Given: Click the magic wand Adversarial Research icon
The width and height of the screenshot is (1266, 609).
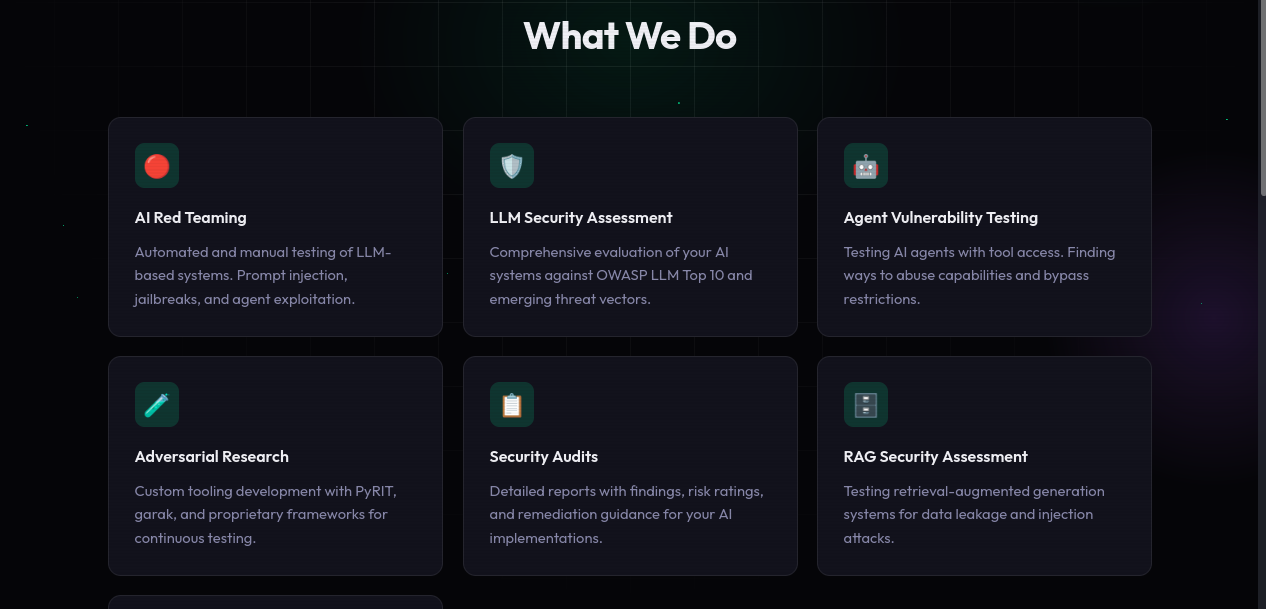Looking at the screenshot, I should point(156,404).
